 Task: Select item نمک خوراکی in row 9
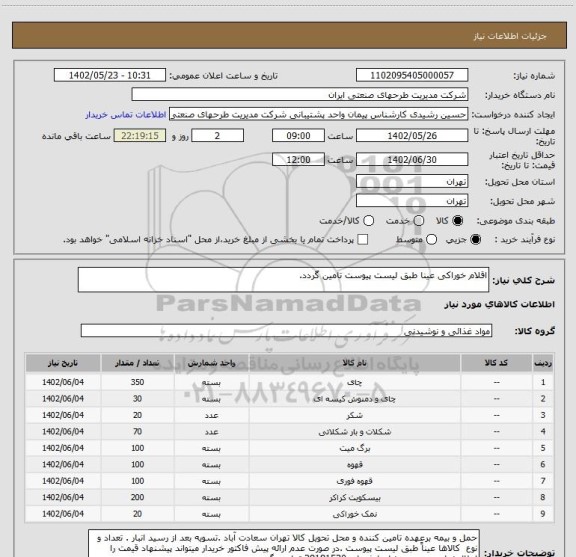point(354,514)
